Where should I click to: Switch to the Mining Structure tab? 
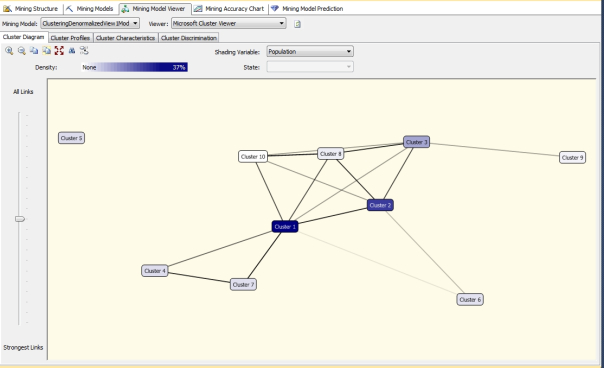pos(31,8)
